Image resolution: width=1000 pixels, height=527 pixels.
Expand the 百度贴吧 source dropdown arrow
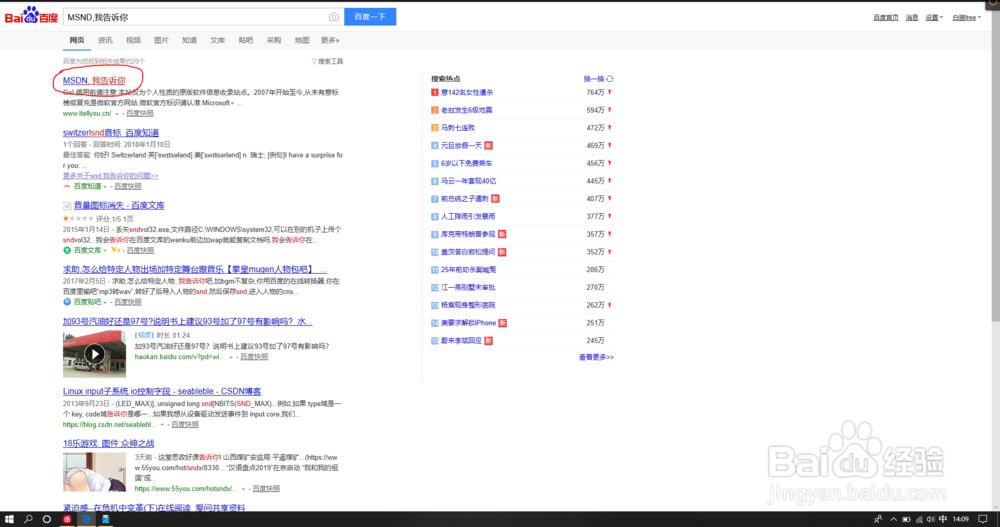pos(105,302)
